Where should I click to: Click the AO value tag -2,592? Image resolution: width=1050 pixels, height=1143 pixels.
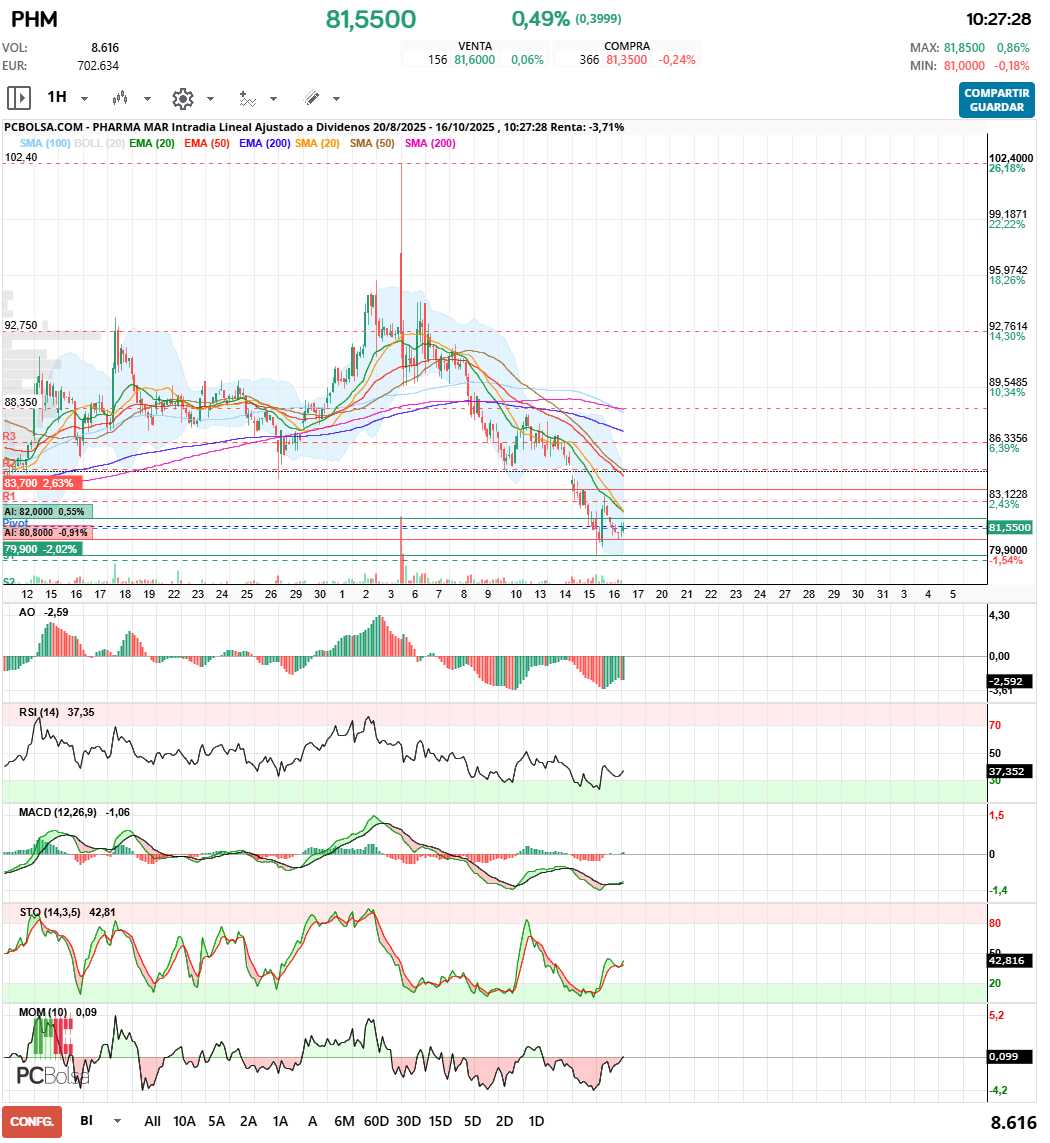(x=1010, y=682)
